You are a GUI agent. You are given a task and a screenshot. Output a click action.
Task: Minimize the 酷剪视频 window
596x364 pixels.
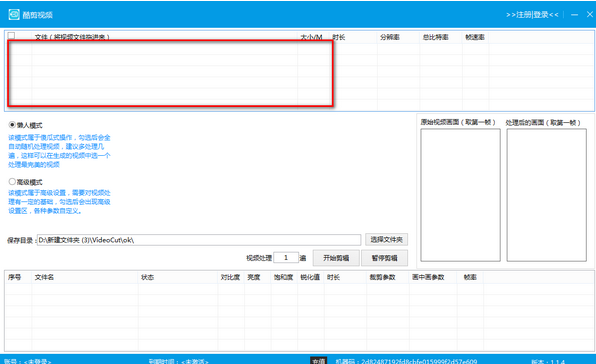[x=574, y=14]
